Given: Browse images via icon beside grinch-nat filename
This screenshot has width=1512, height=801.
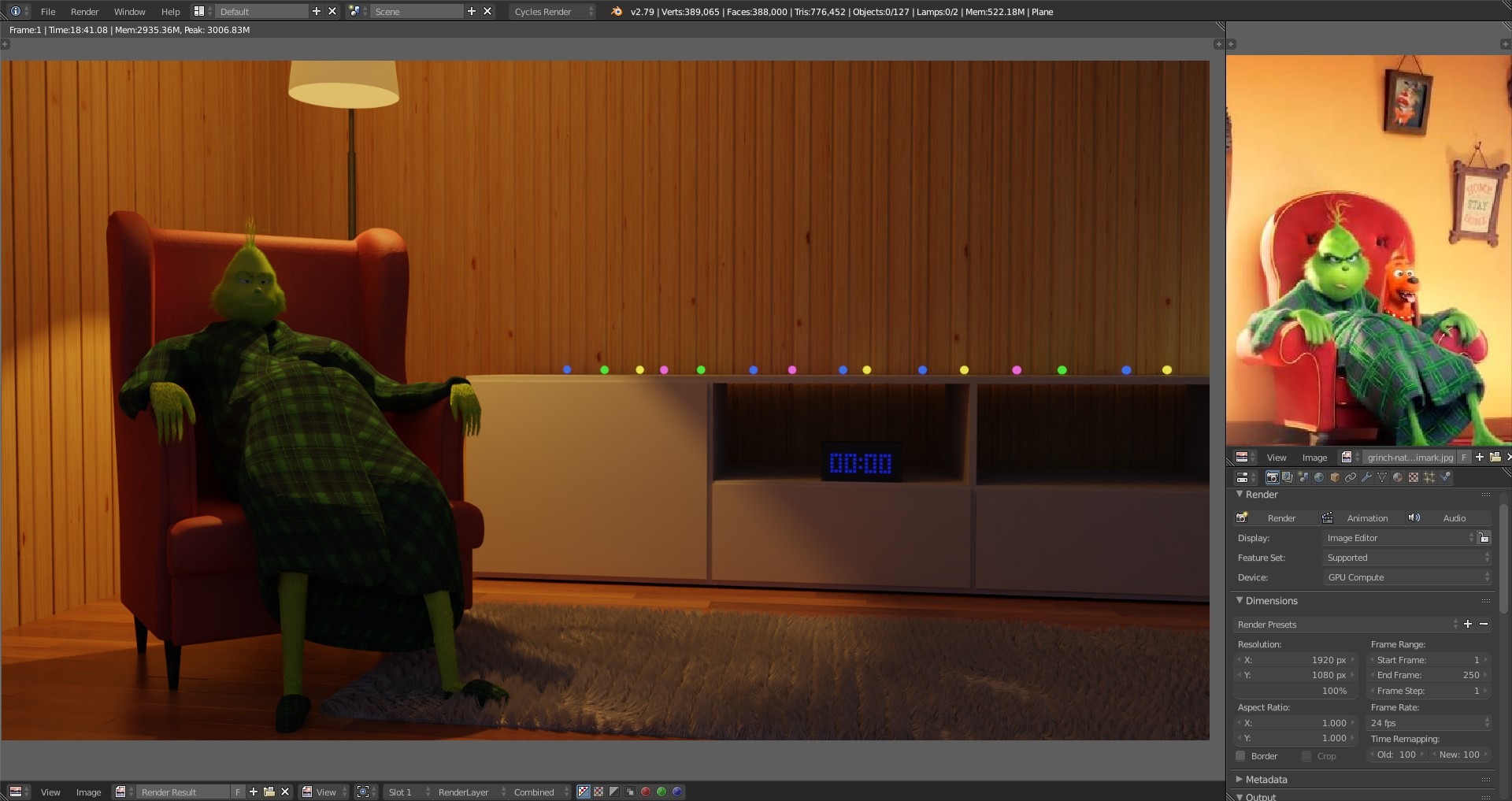Looking at the screenshot, I should point(1350,457).
